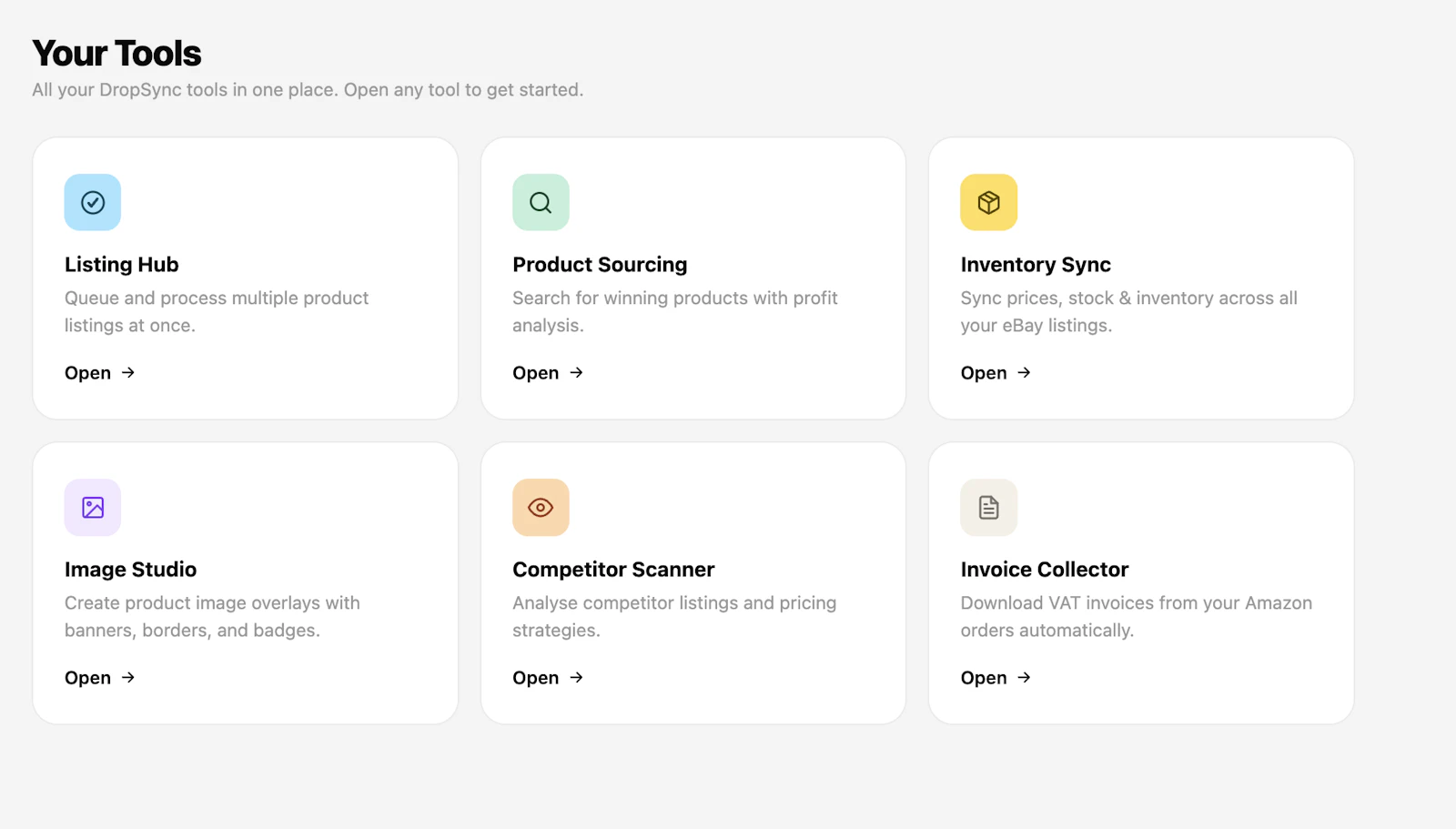Click the Product Sourcing magnifier icon
This screenshot has height=829, width=1456.
541,202
